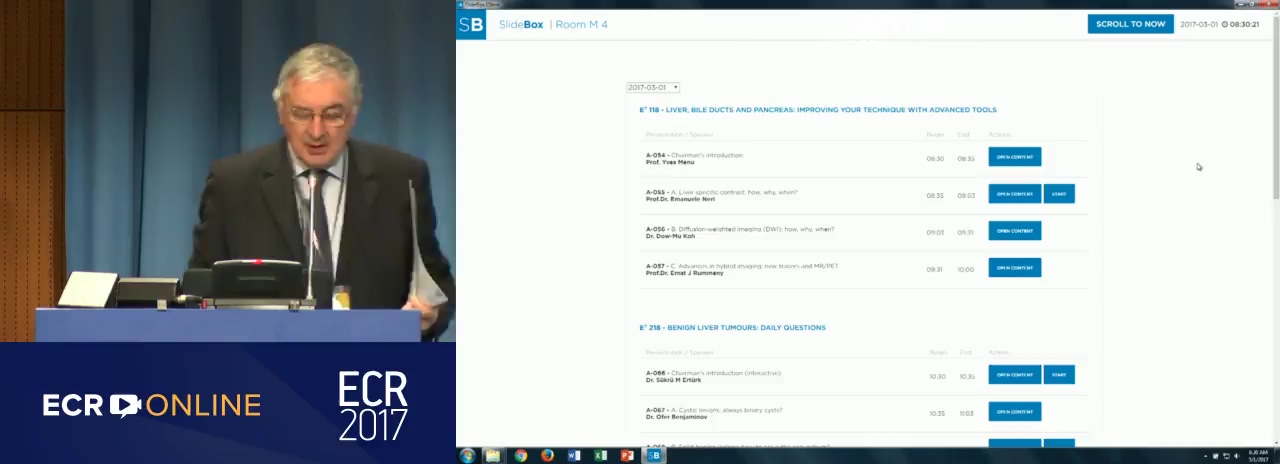Open the taskbar clock and date
The image size is (1280, 464).
coord(1257,456)
